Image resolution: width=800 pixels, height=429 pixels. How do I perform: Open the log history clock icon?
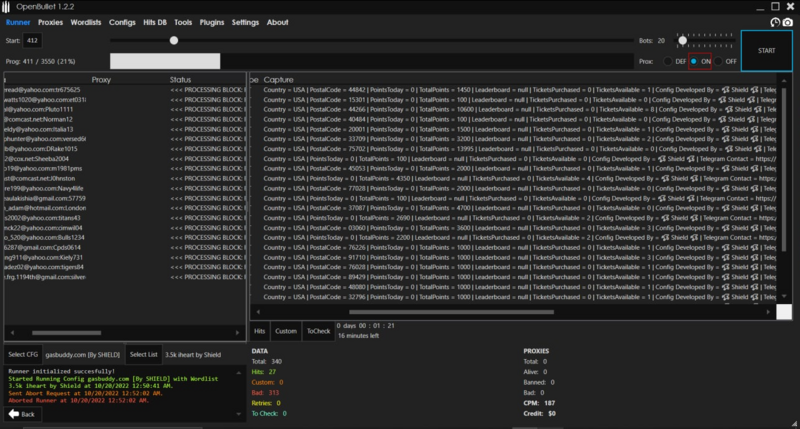click(775, 22)
